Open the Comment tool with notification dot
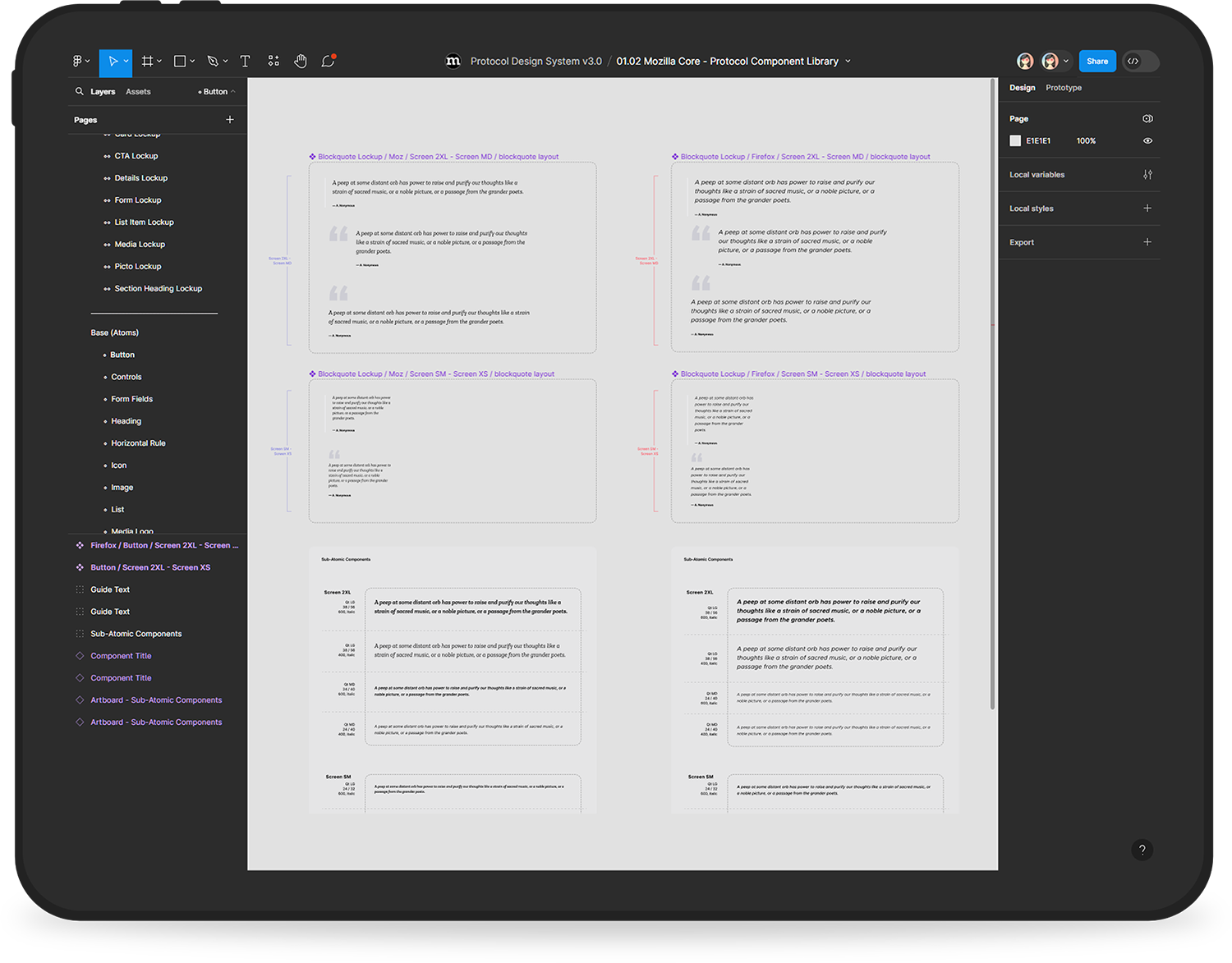This screenshot has height=963, width=1232. coord(328,62)
